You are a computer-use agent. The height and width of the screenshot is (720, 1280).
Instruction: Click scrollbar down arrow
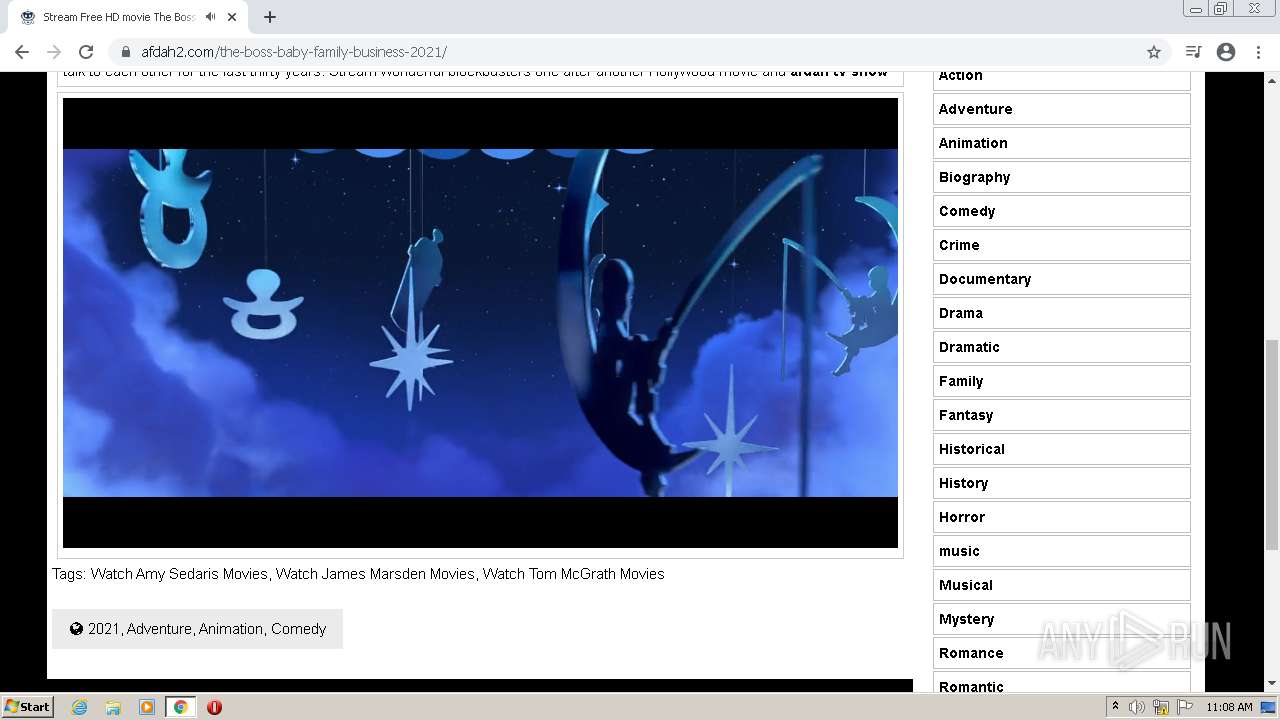[1272, 684]
